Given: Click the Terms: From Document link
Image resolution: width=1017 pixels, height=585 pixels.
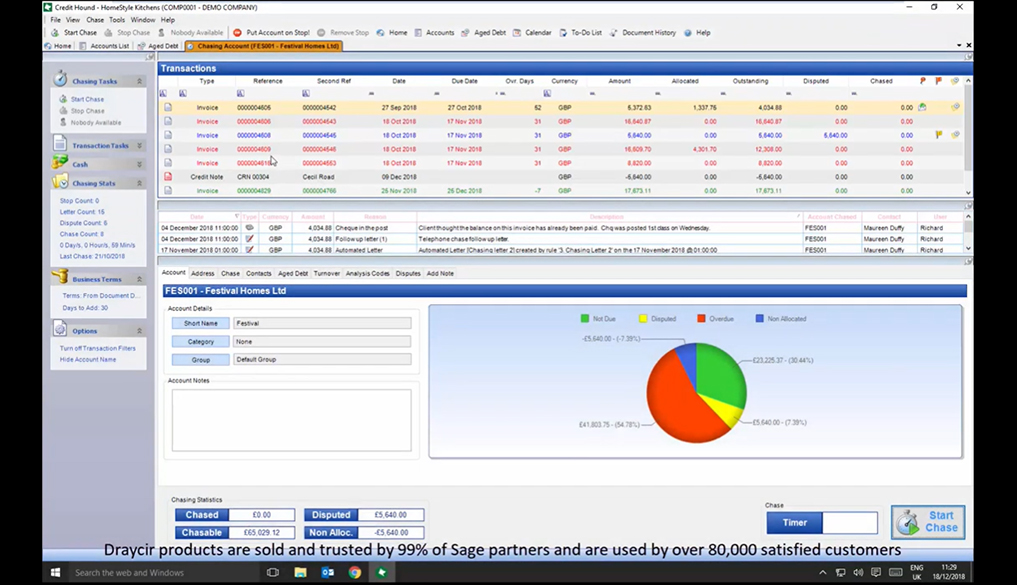Looking at the screenshot, I should 101,296.
